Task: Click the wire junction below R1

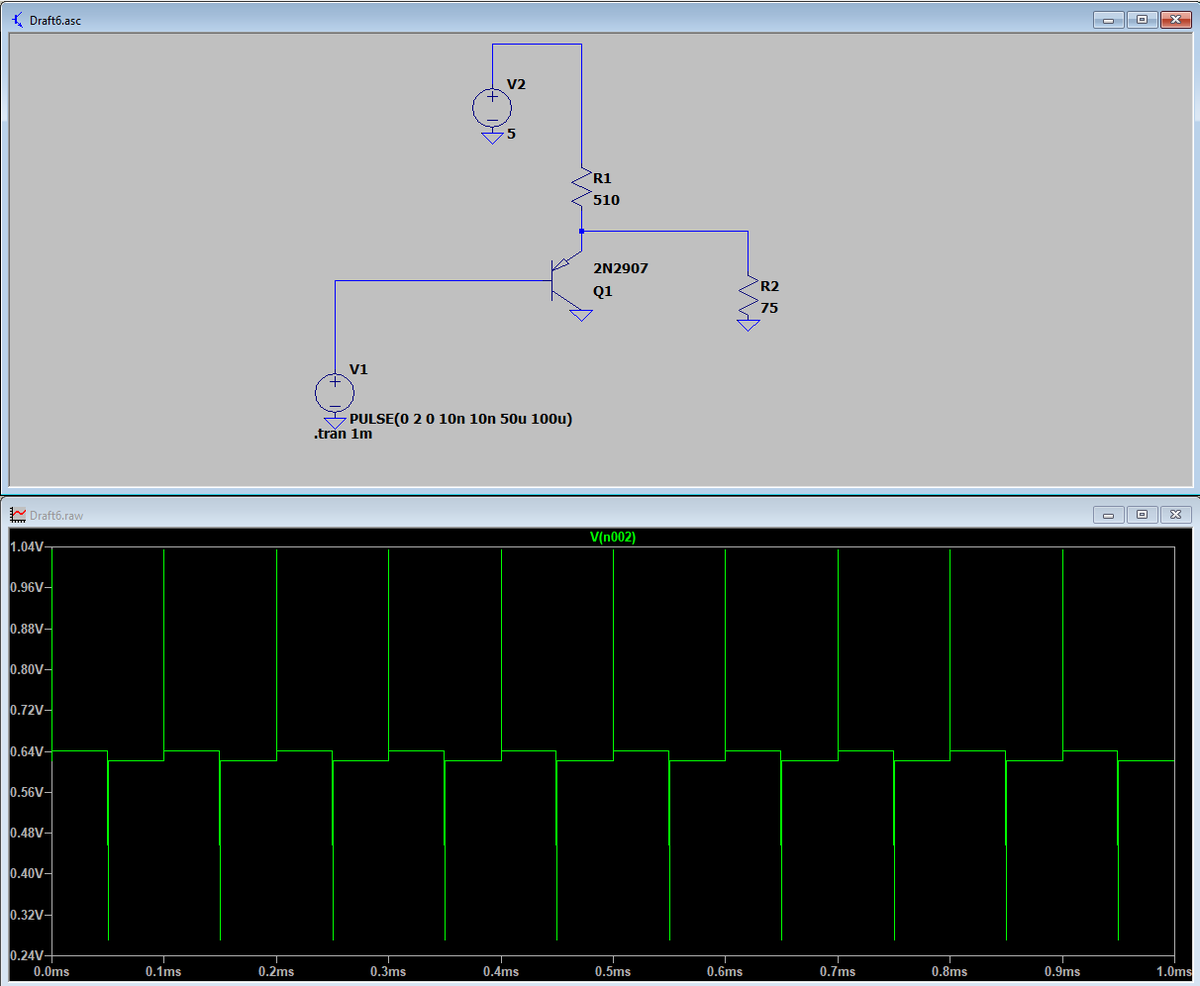Action: click(x=581, y=231)
